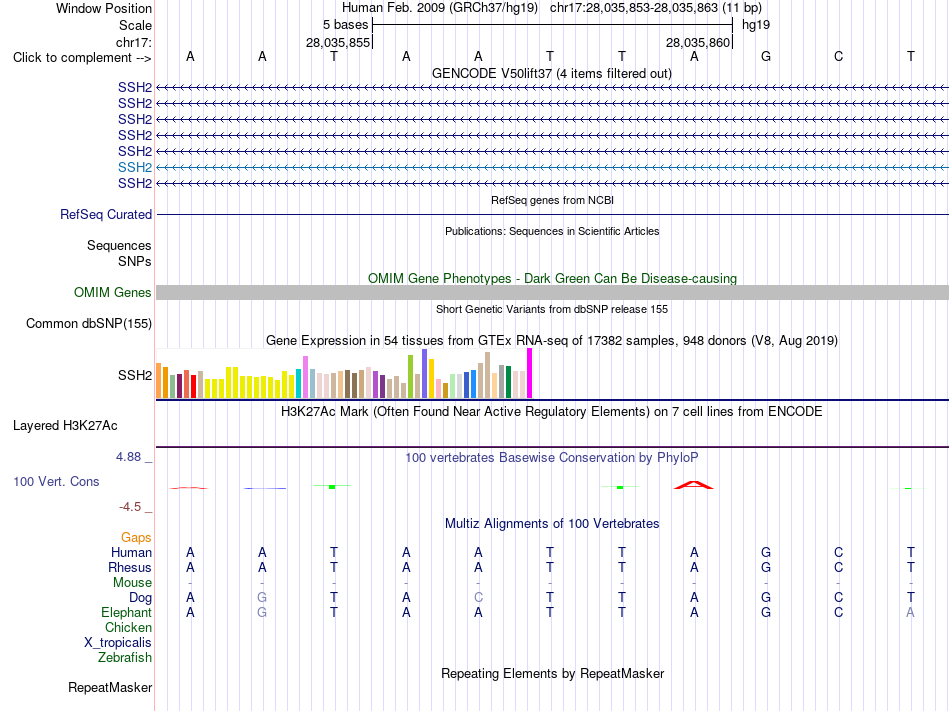Click the Scale track label
The image size is (950, 711).
(135, 25)
